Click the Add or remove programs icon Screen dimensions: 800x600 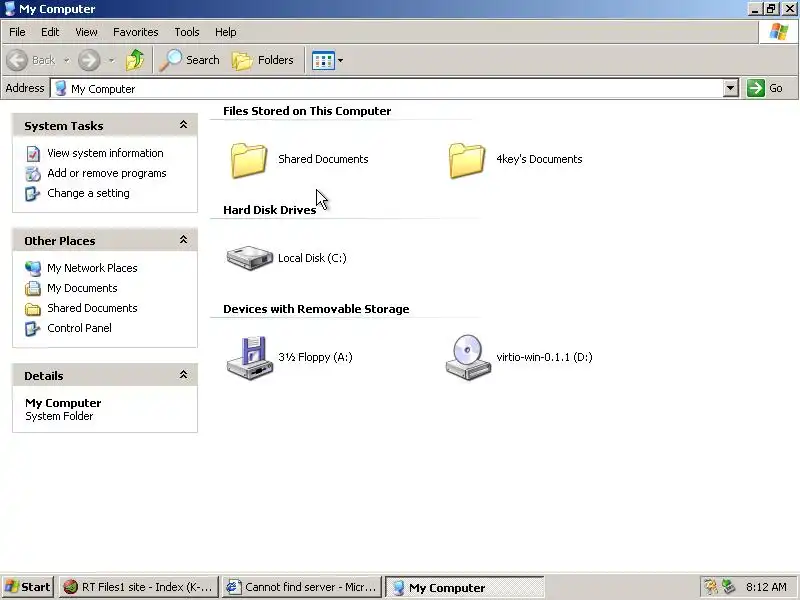(x=33, y=173)
